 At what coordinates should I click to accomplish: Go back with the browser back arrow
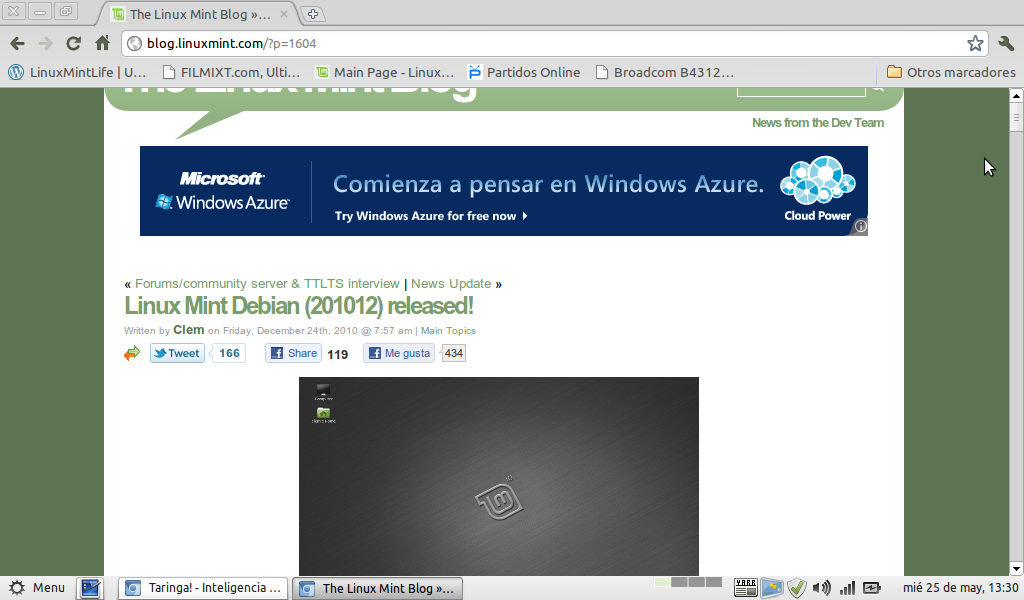(18, 44)
